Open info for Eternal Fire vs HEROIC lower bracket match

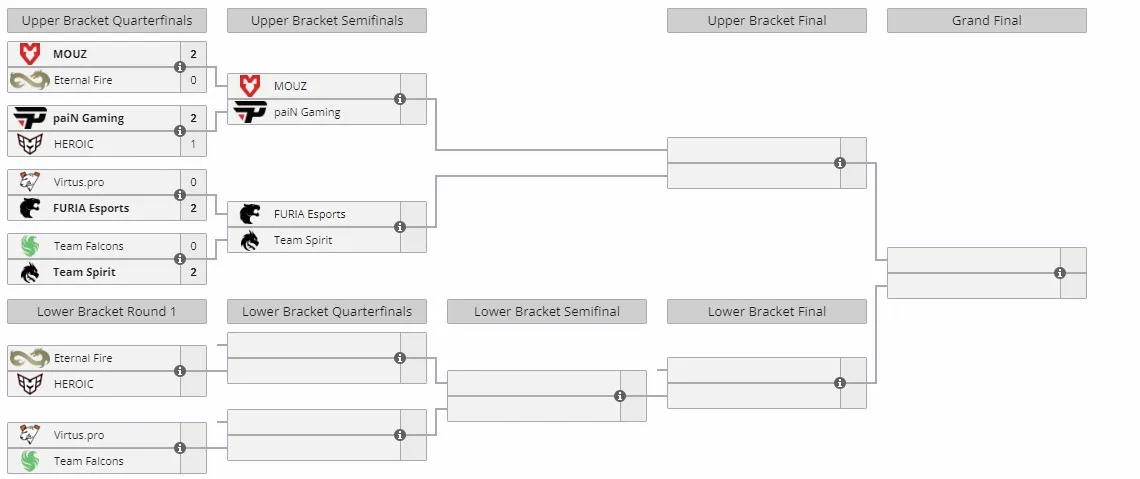tap(180, 371)
